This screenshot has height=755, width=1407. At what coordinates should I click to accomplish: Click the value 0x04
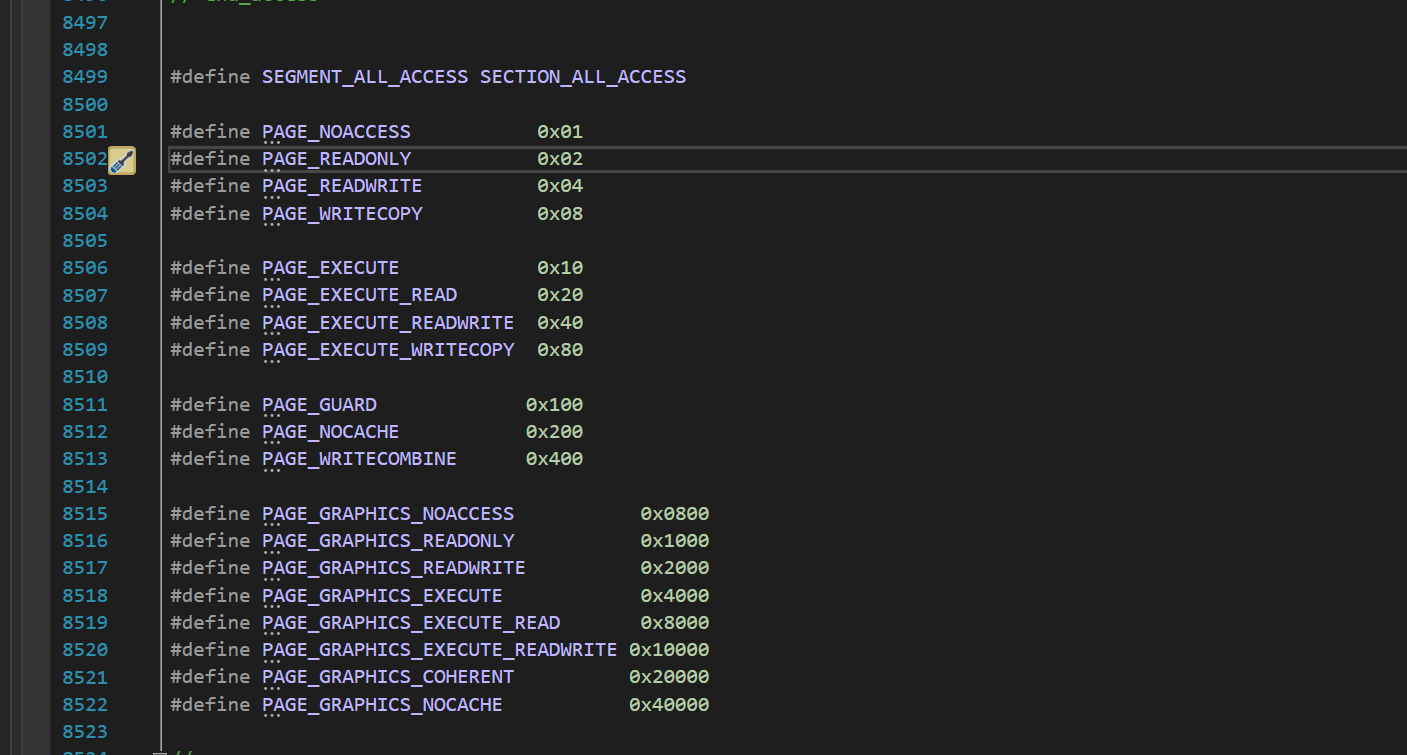560,186
